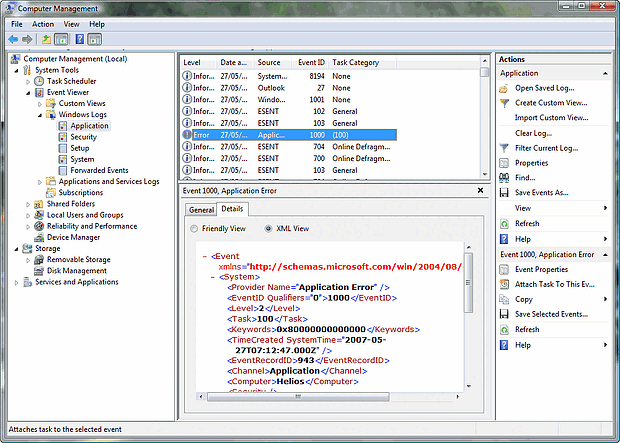Expand the Task Scheduler node

tap(28, 82)
